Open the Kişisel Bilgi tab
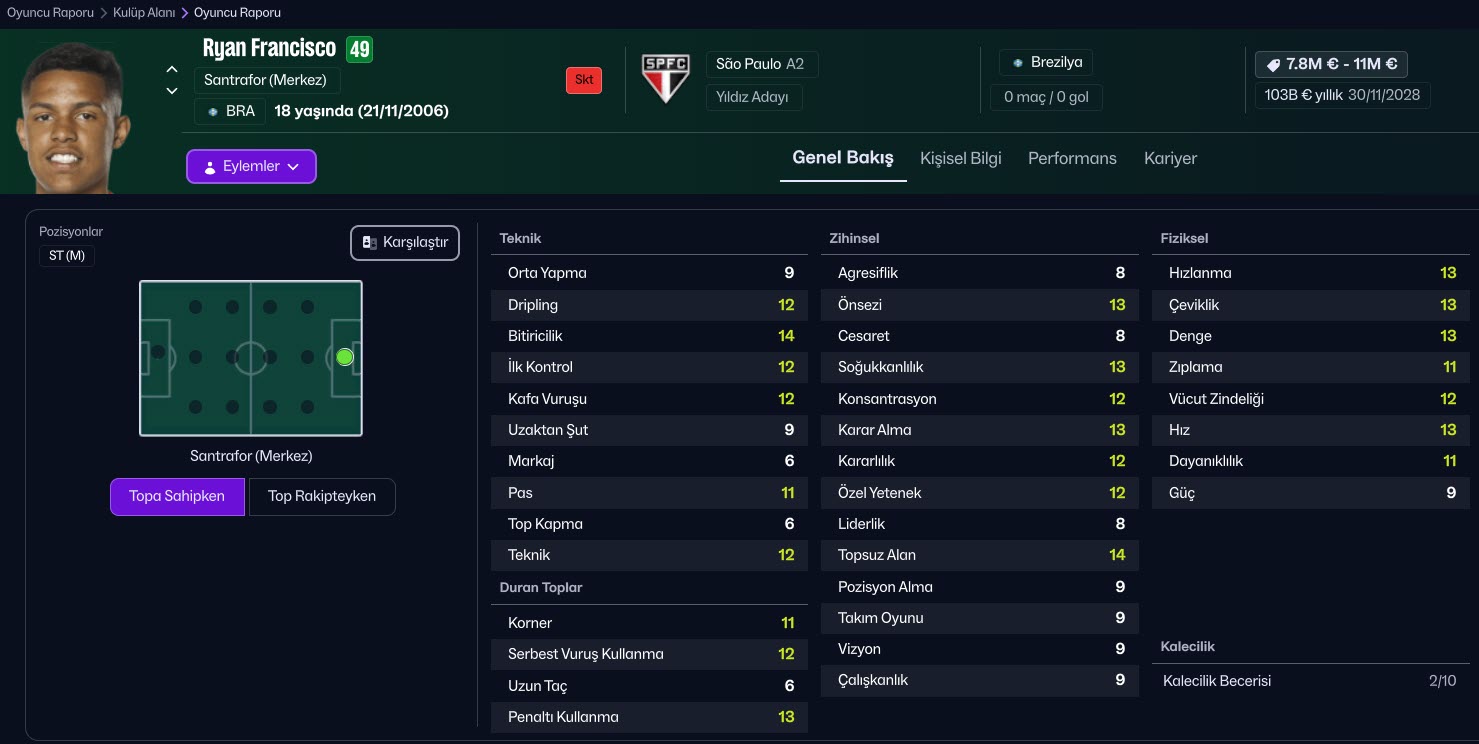This screenshot has height=744, width=1479. 960,158
